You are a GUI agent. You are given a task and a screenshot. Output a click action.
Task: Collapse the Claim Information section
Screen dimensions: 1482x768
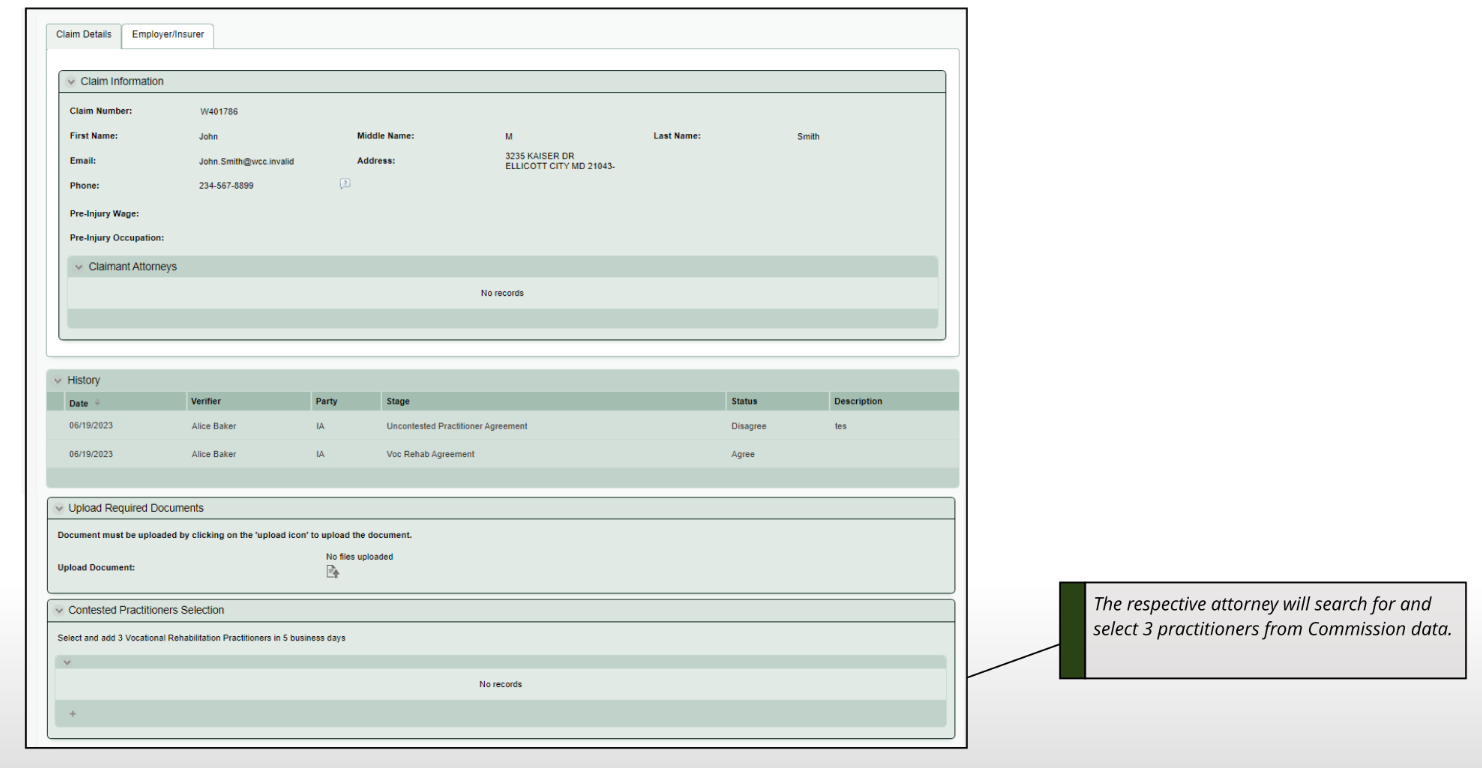[70, 81]
